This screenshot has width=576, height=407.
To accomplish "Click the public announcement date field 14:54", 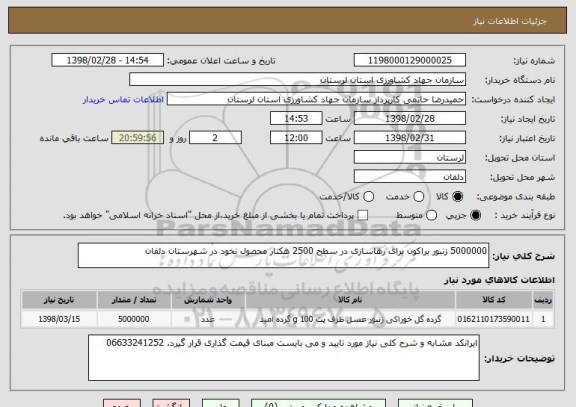I will [108, 60].
